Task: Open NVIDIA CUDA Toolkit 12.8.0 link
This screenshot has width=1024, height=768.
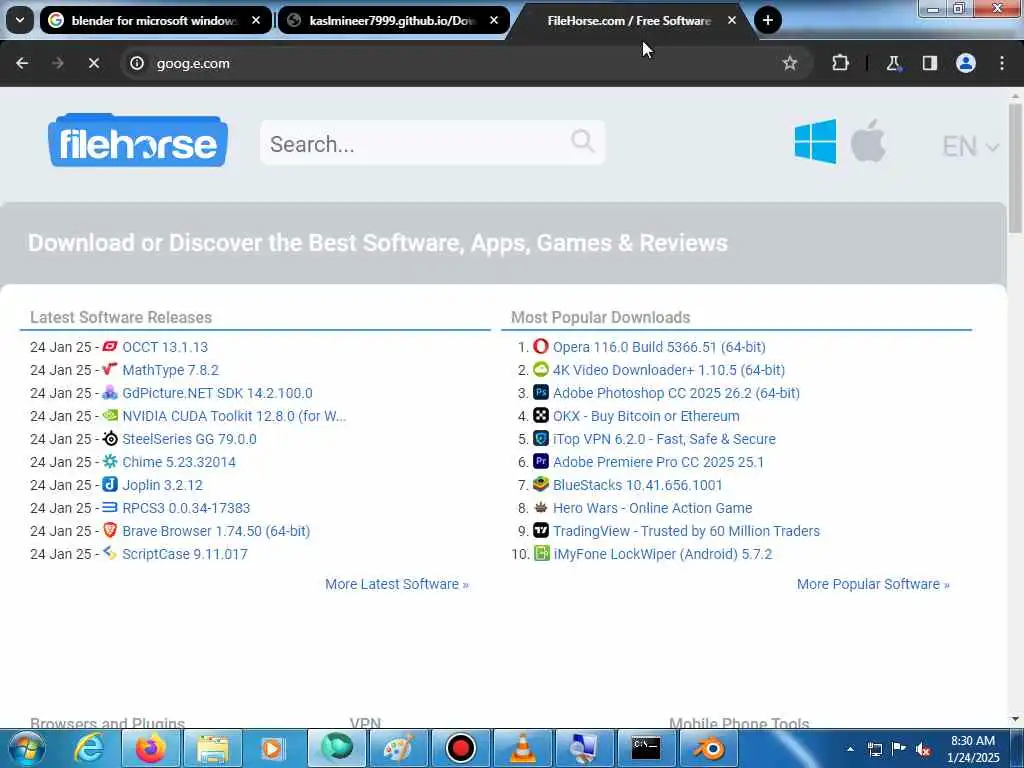Action: [234, 416]
